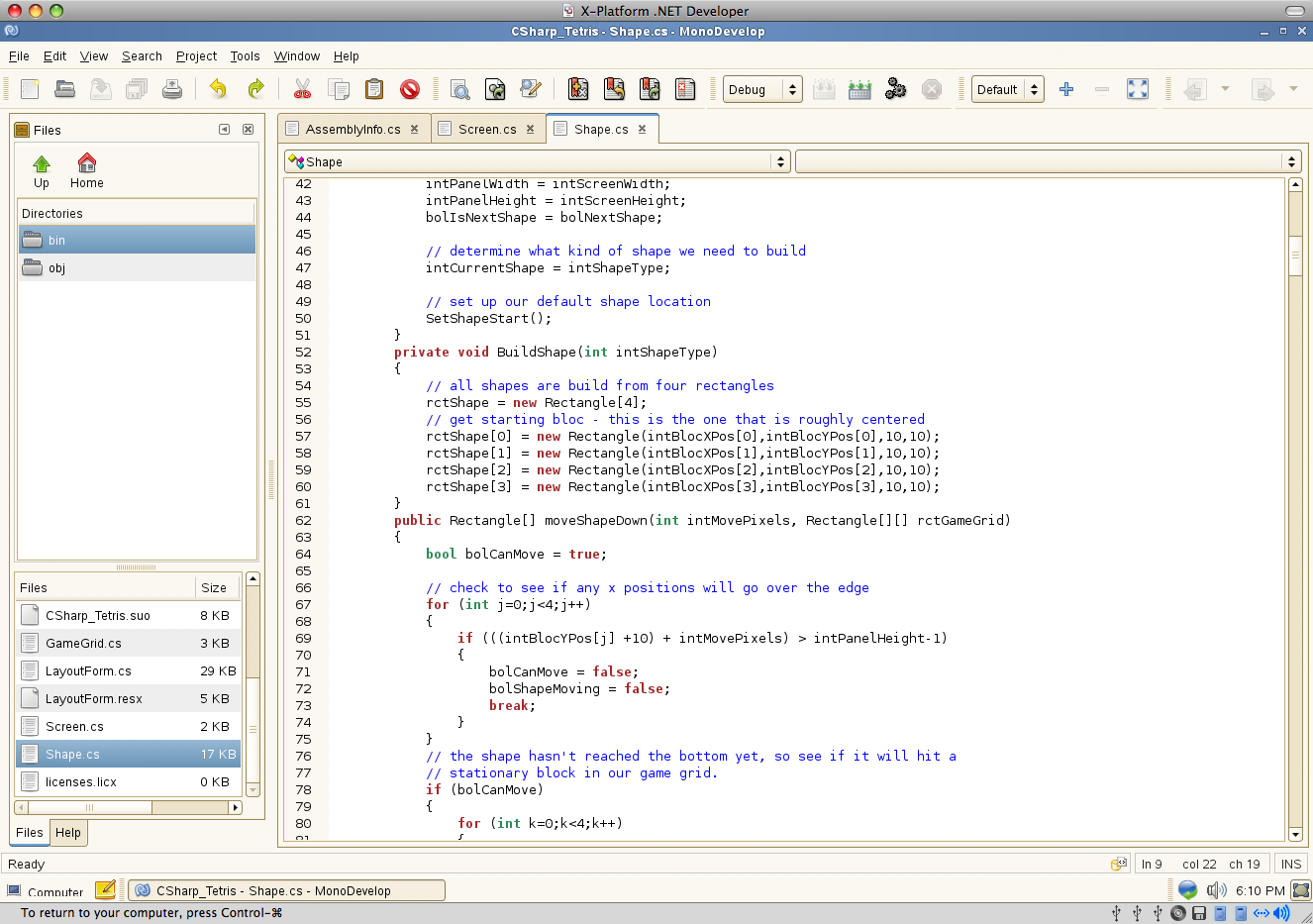Screen dimensions: 1313x924
Task: Sort the file list by the Size column
Action: 218,587
